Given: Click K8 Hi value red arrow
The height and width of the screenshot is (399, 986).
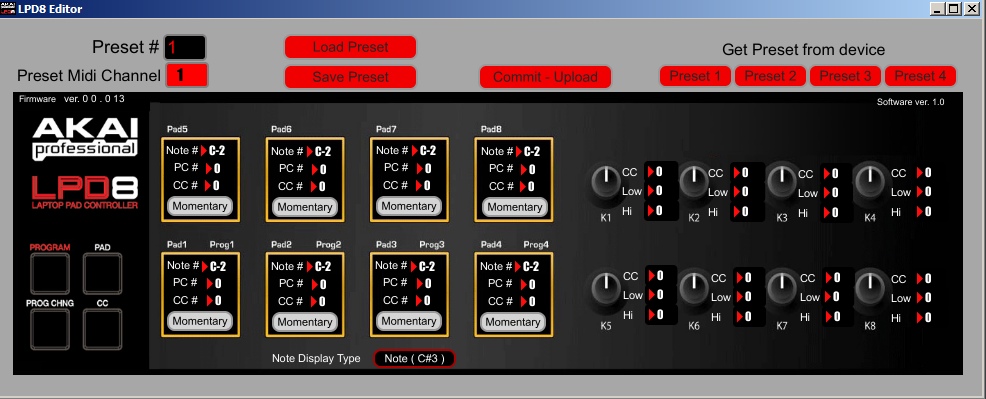Looking at the screenshot, I should click(920, 318).
